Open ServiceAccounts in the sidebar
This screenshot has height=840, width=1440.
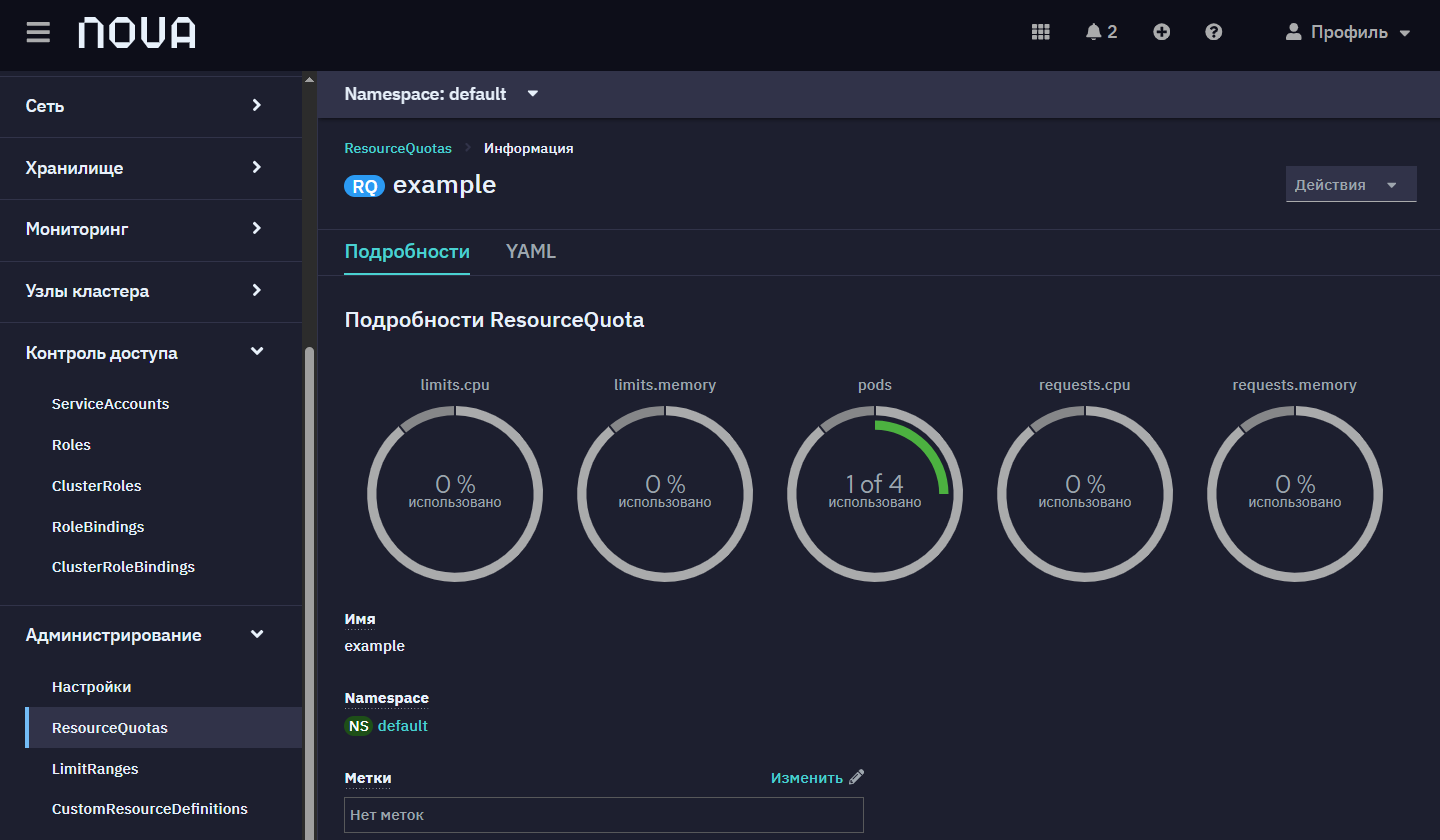[110, 404]
